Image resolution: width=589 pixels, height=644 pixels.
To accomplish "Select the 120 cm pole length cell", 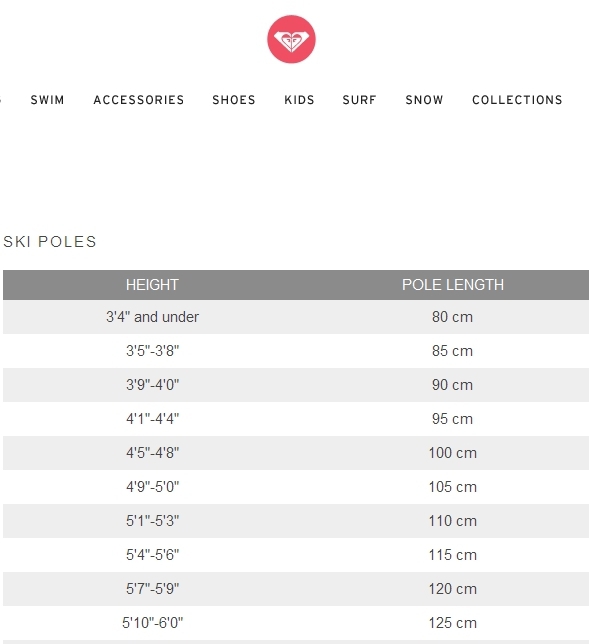I will [453, 589].
